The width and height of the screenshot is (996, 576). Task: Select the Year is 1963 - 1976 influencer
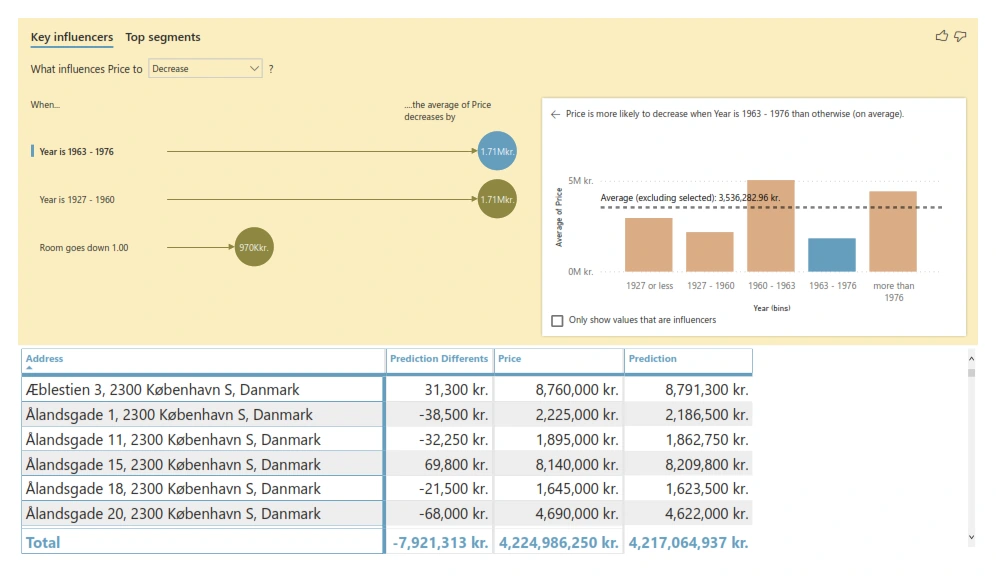pyautogui.click(x=76, y=152)
